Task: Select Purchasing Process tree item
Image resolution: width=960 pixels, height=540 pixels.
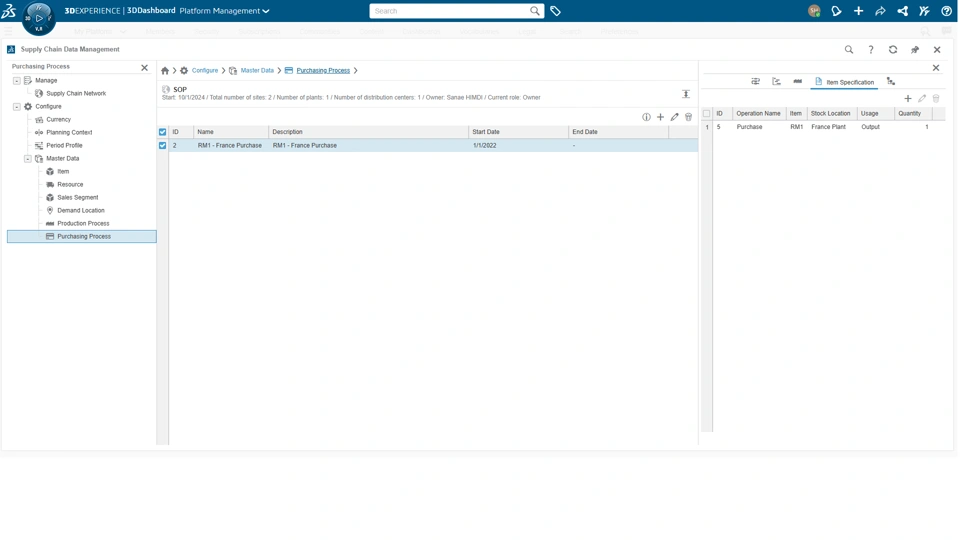Action: [82, 236]
